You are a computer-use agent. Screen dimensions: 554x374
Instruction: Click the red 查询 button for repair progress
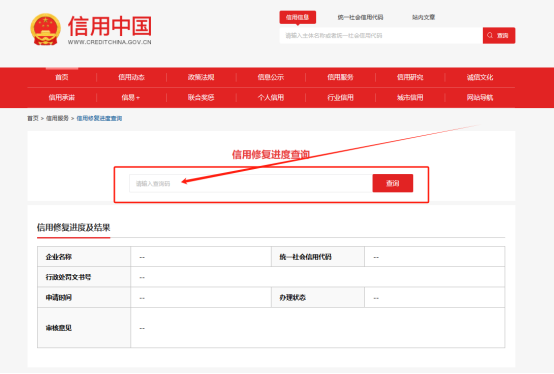pos(393,183)
